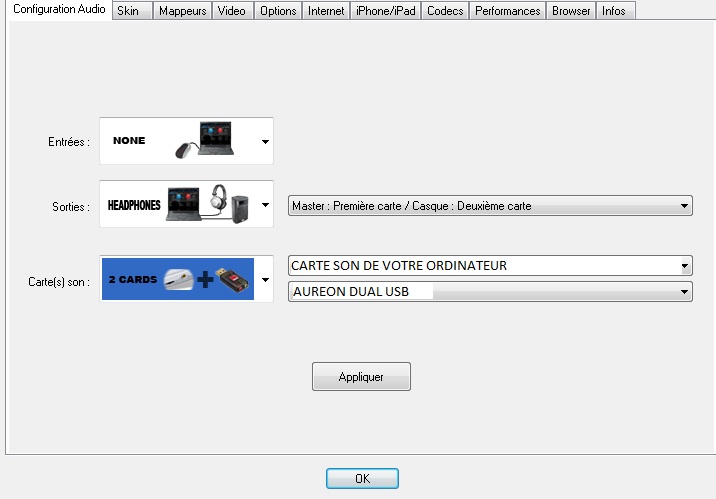Screen dimensions: 716x499
Task: Go to the Options tab
Action: tap(278, 11)
